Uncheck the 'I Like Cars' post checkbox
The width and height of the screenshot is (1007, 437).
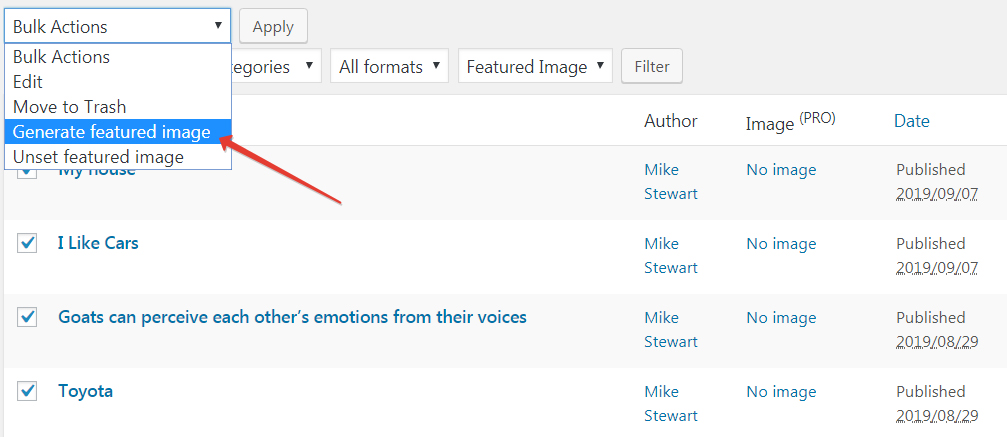28,243
